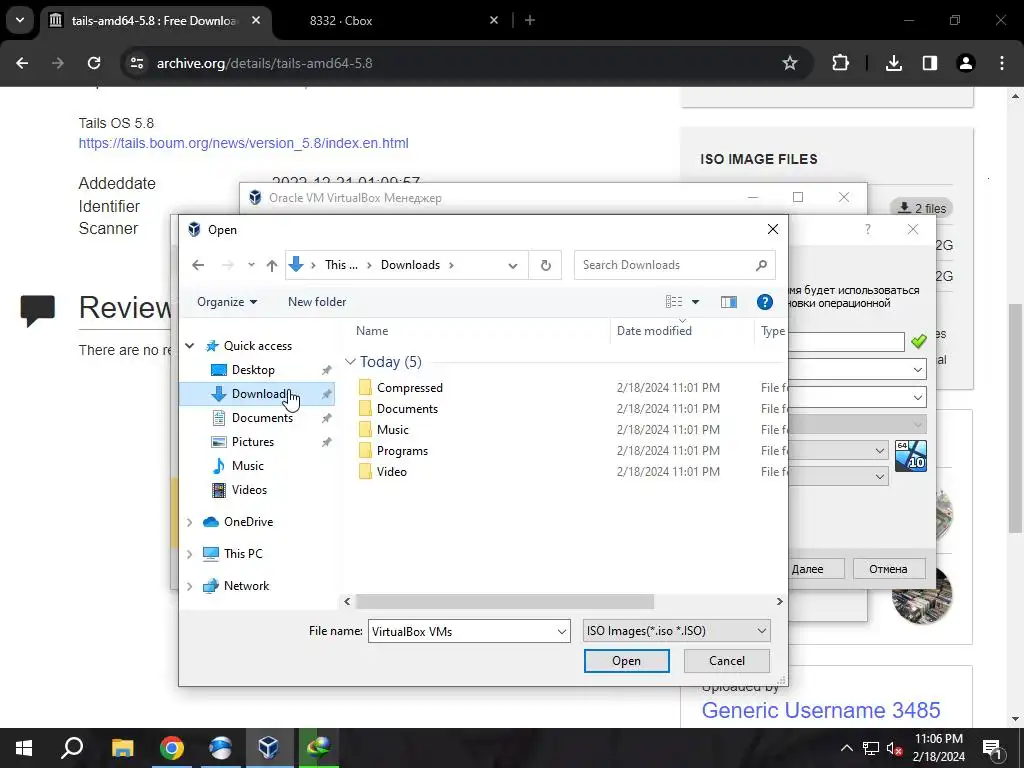Open the Organize menu
The height and width of the screenshot is (768, 1024).
point(227,302)
